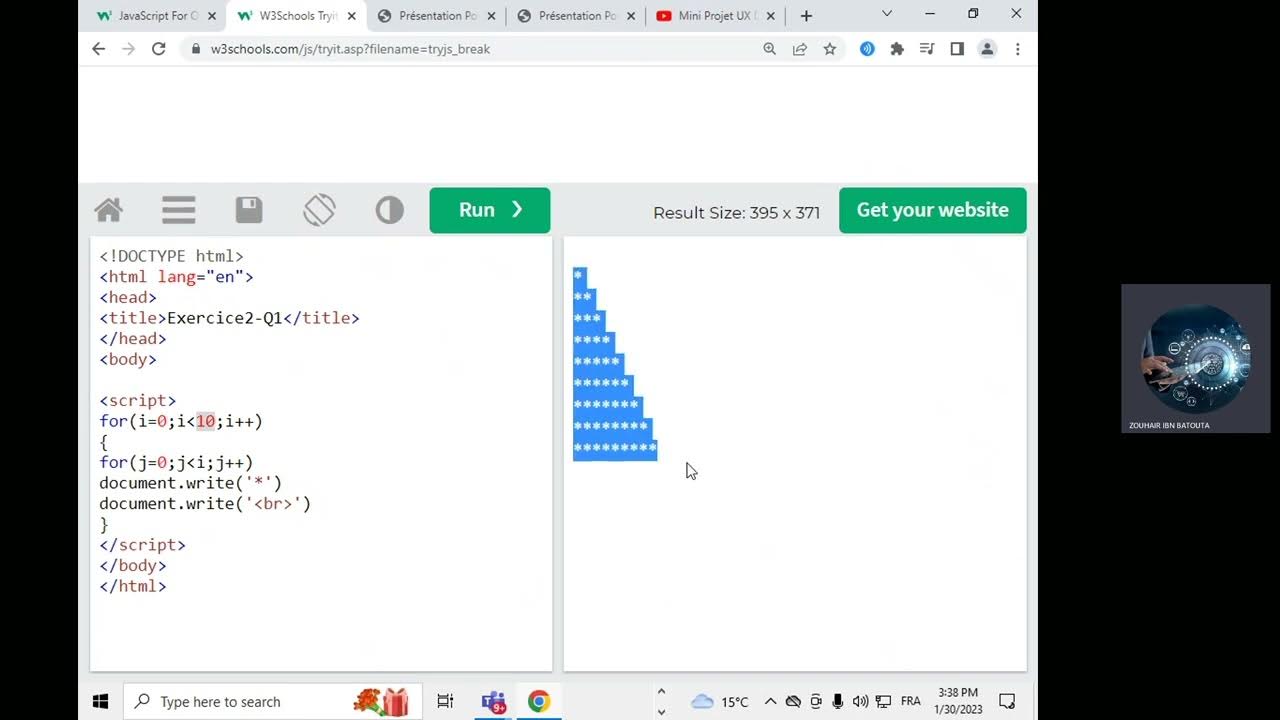Open the volume speaker control
1280x720 pixels.
(x=860, y=702)
